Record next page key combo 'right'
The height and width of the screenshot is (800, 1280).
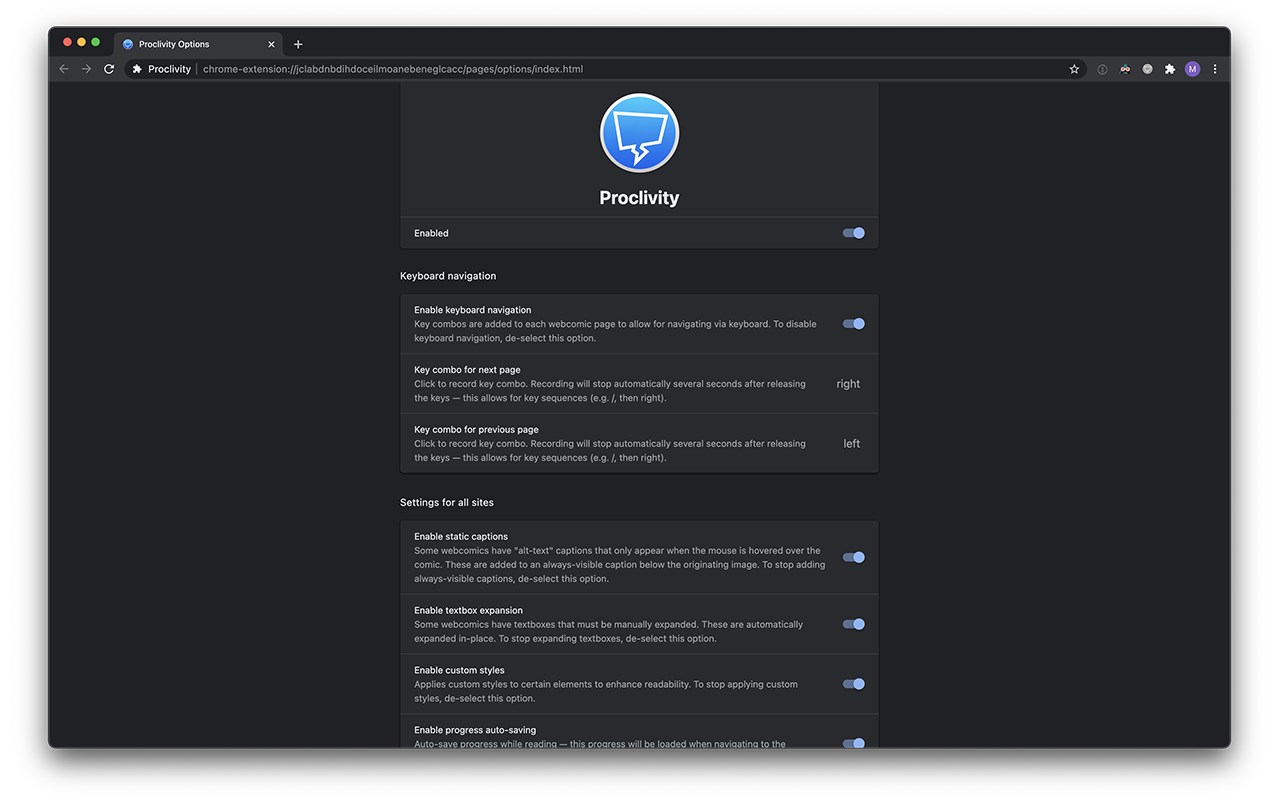click(x=848, y=384)
